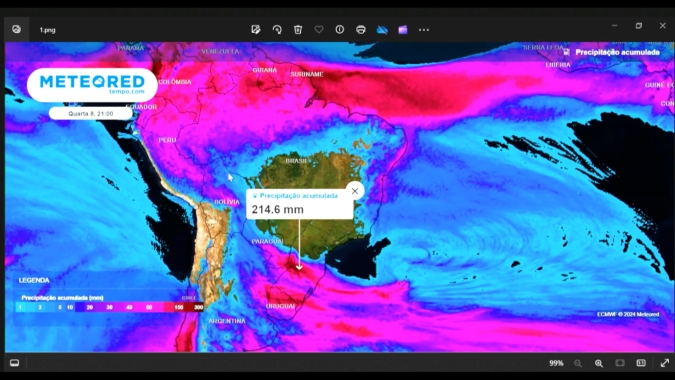This screenshot has width=675, height=380.
Task: Click the Fit to window icon
Action: pos(620,363)
